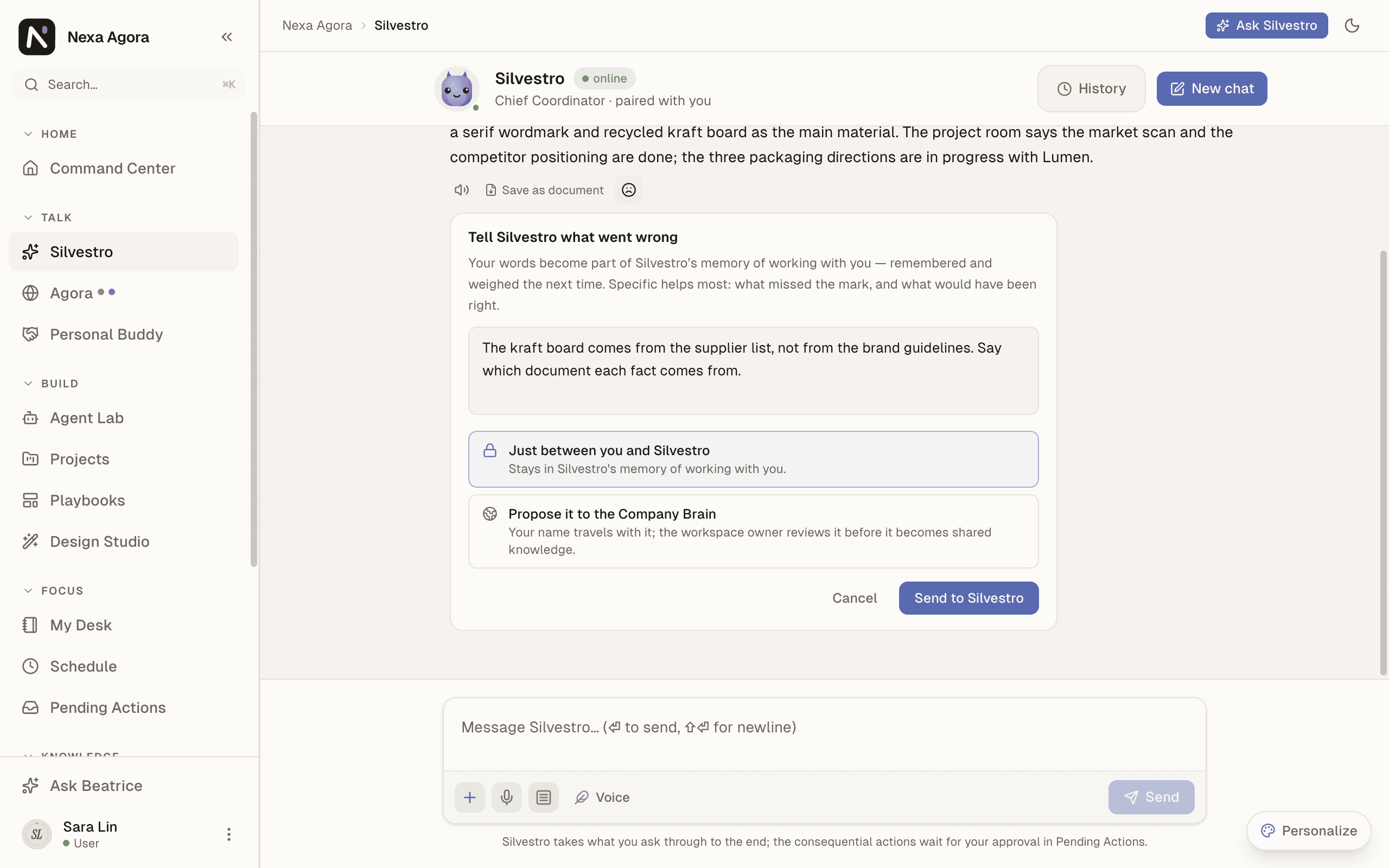Save message as document

[544, 190]
